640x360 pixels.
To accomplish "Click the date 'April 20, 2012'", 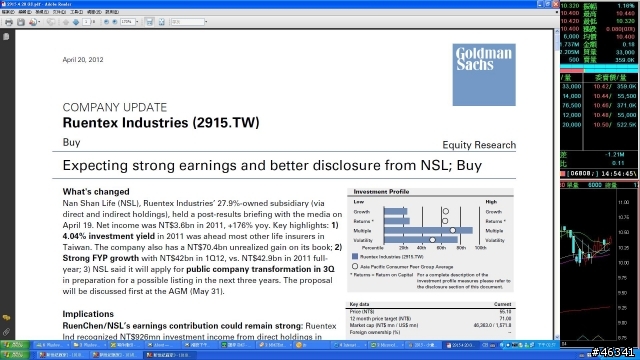I will coord(83,60).
